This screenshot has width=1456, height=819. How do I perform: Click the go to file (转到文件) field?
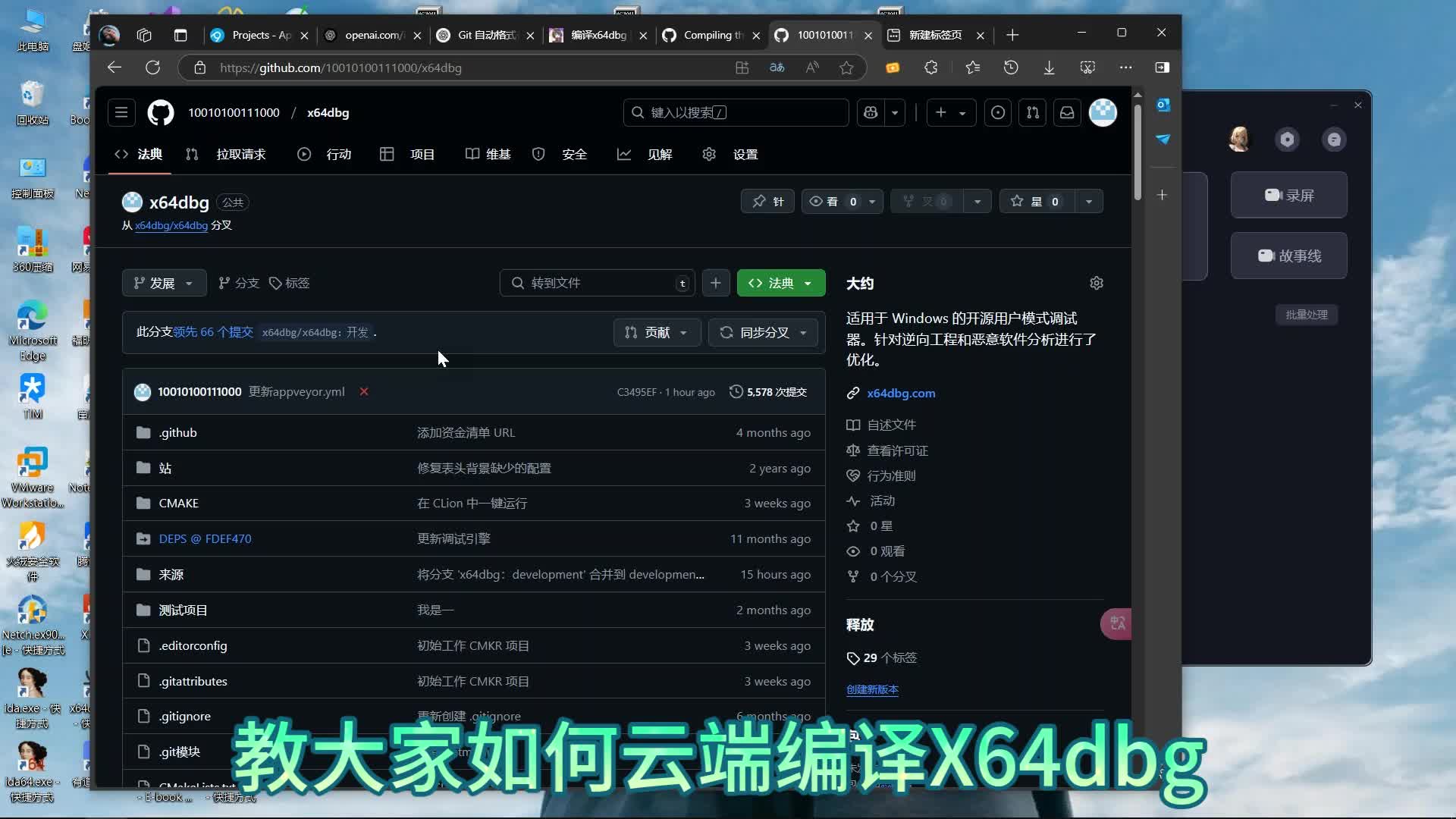[x=598, y=283]
